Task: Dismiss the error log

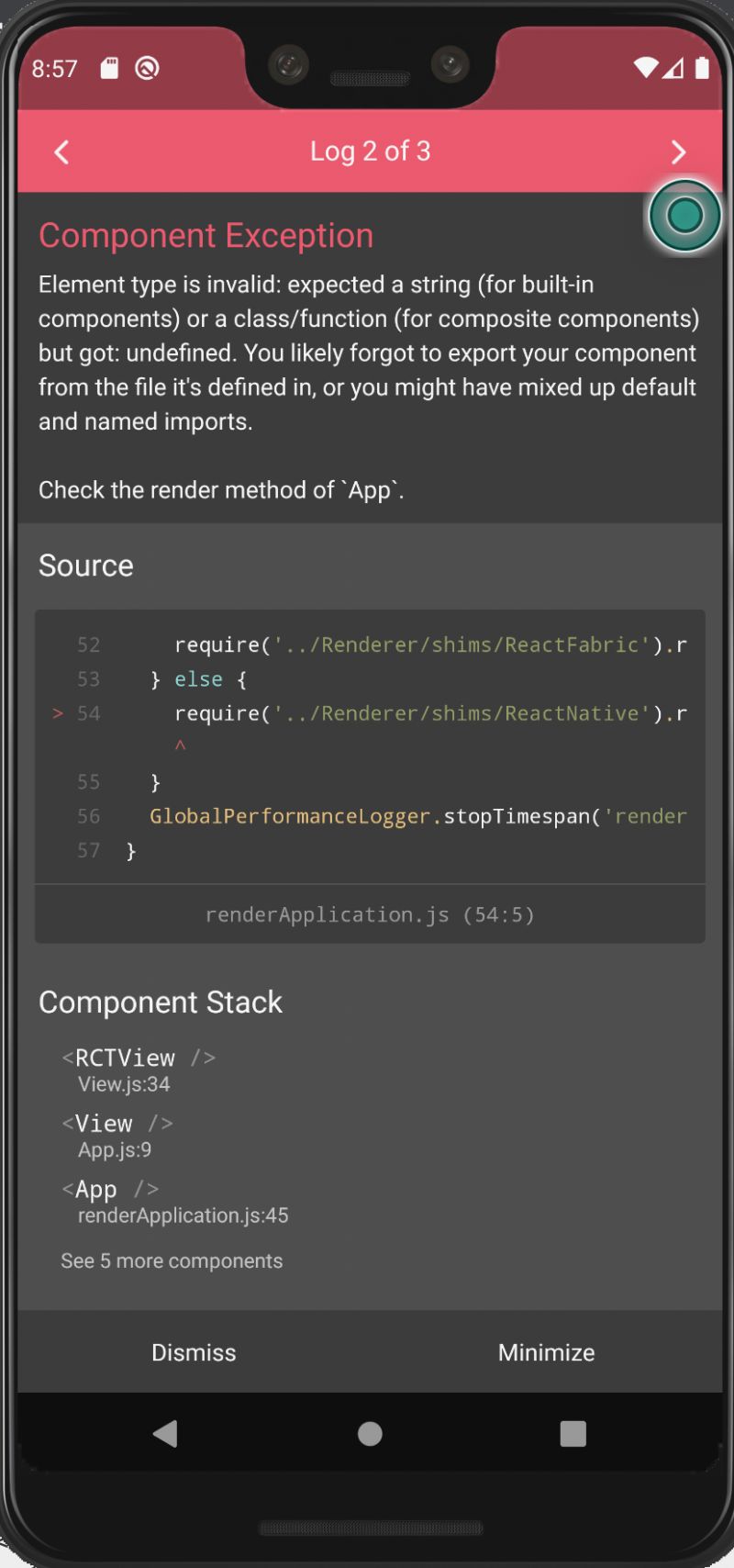Action: click(x=194, y=1352)
